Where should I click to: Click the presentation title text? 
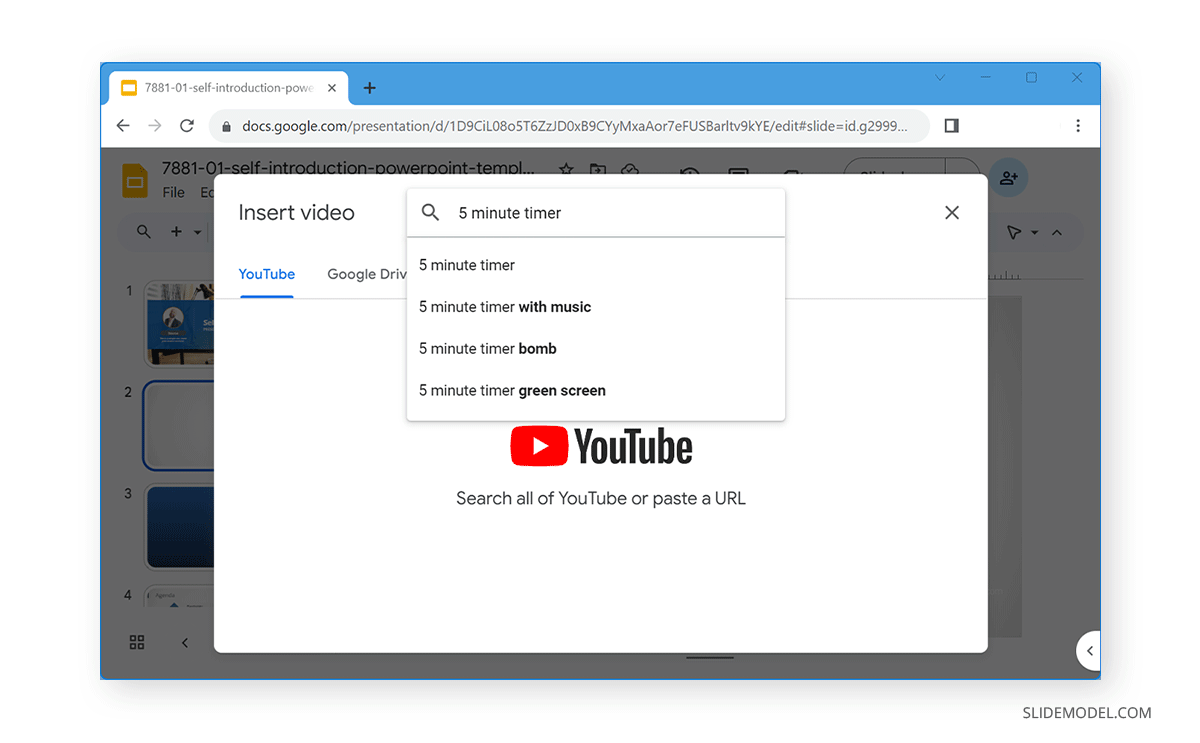coord(348,169)
